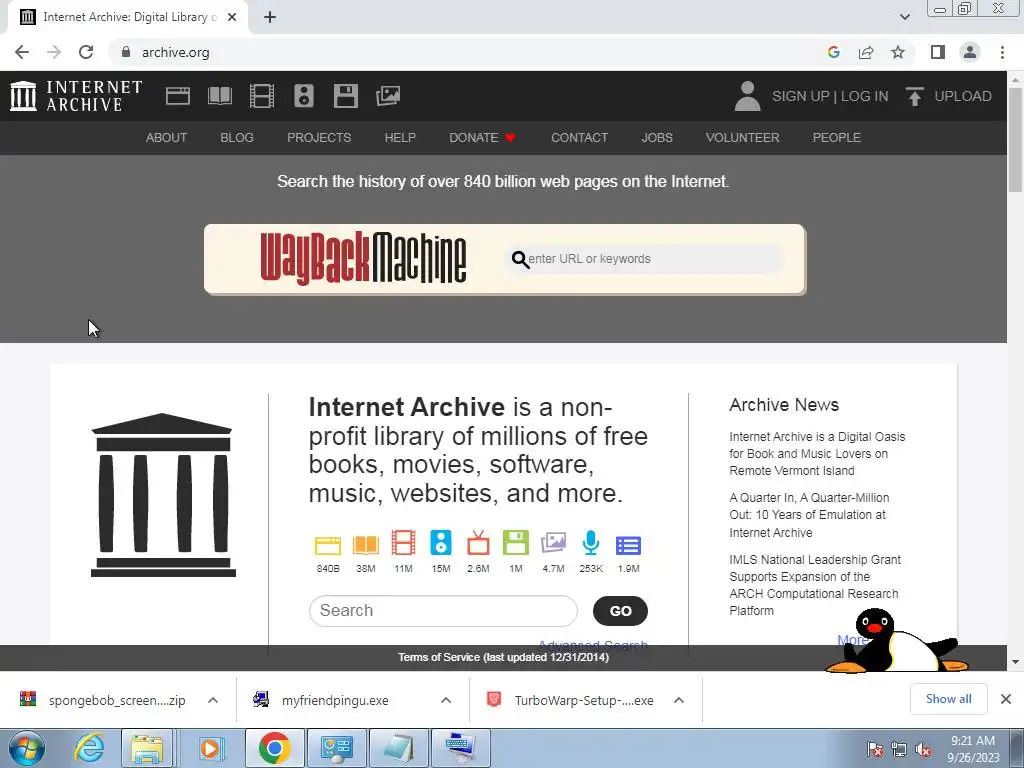Open the VOLUNTEER menu item
This screenshot has height=768, width=1024.
pyautogui.click(x=743, y=138)
